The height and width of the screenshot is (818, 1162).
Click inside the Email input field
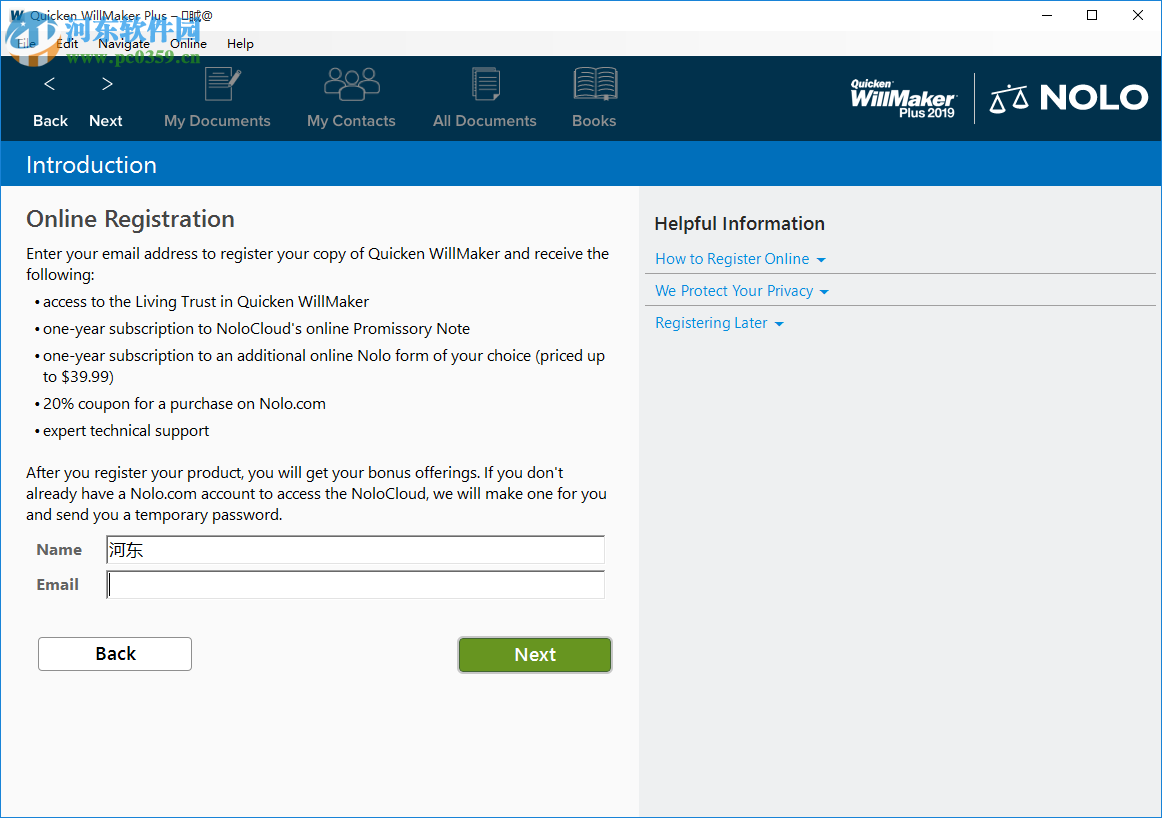pyautogui.click(x=355, y=584)
